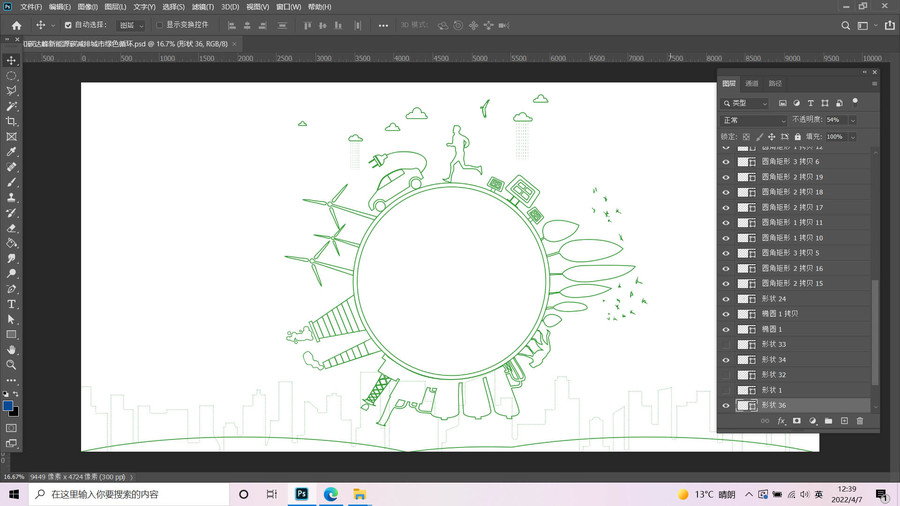The height and width of the screenshot is (506, 900).
Task: Select the Hand tool
Action: (11, 349)
